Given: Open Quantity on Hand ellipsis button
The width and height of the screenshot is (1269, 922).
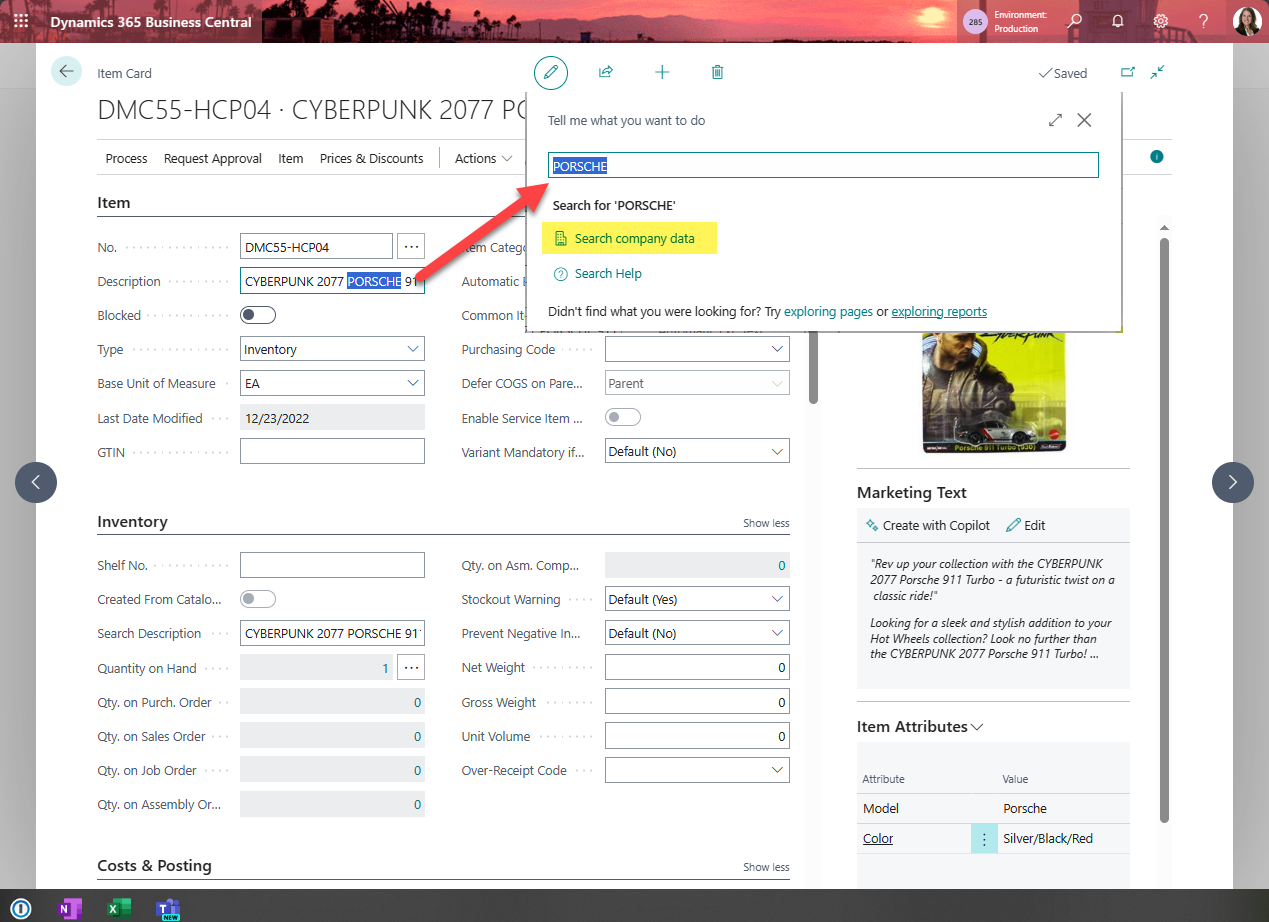Looking at the screenshot, I should (411, 667).
